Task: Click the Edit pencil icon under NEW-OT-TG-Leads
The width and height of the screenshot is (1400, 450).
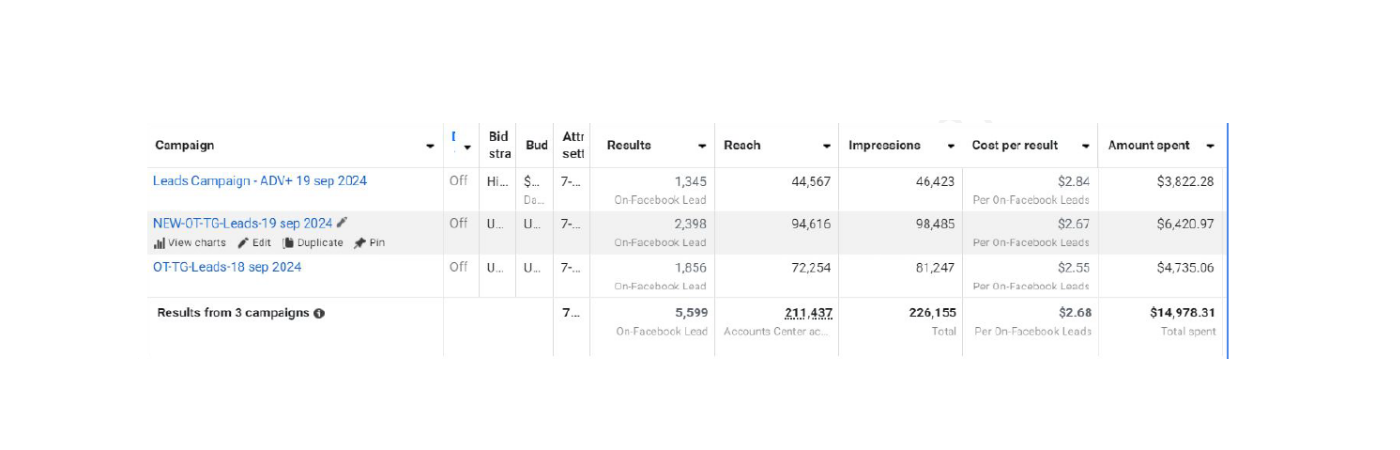Action: point(243,243)
